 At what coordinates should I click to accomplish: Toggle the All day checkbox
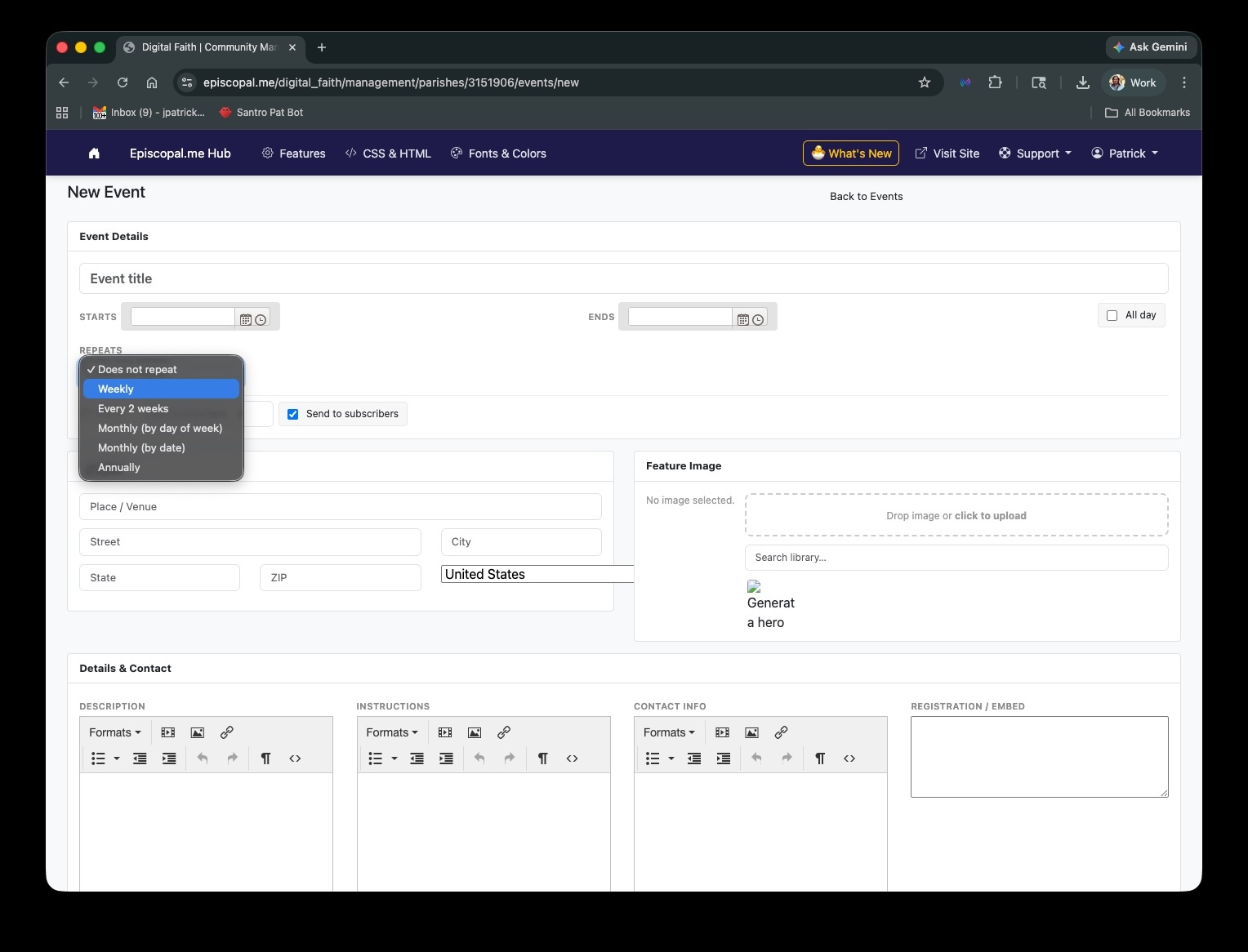1112,315
